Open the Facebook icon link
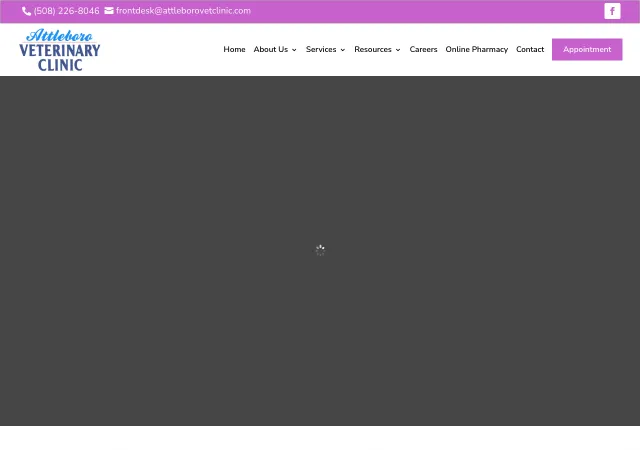The image size is (640, 450). pyautogui.click(x=612, y=11)
